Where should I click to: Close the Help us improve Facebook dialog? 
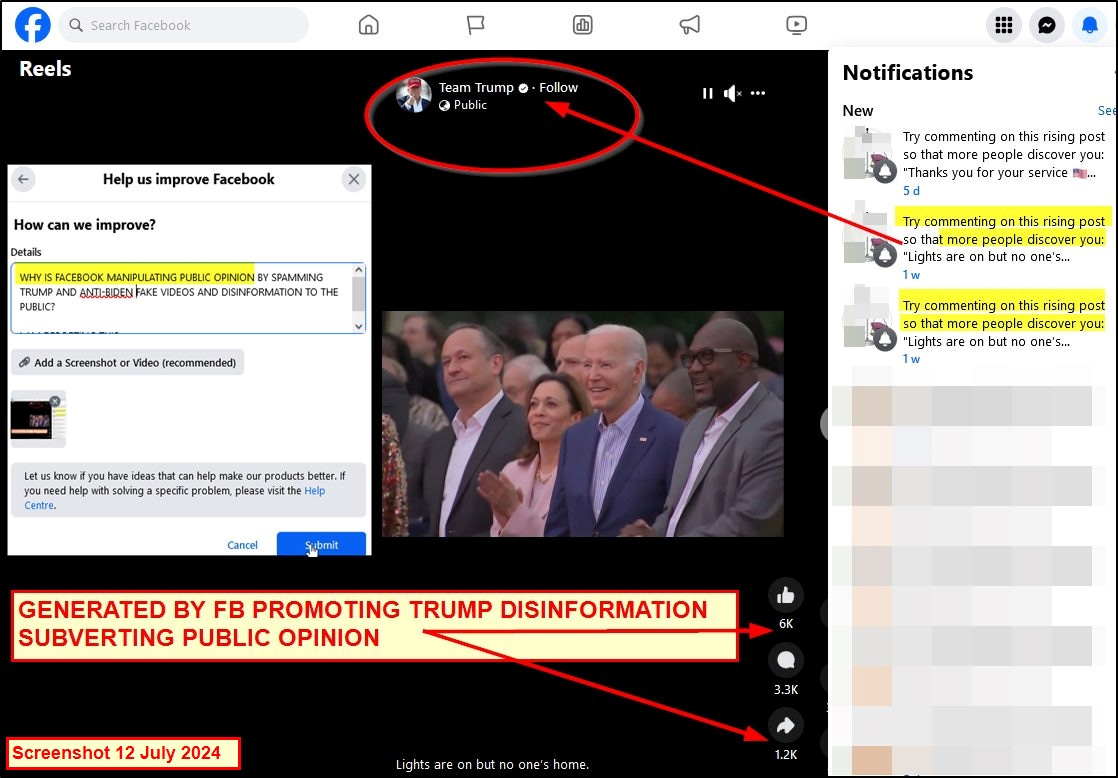[354, 179]
